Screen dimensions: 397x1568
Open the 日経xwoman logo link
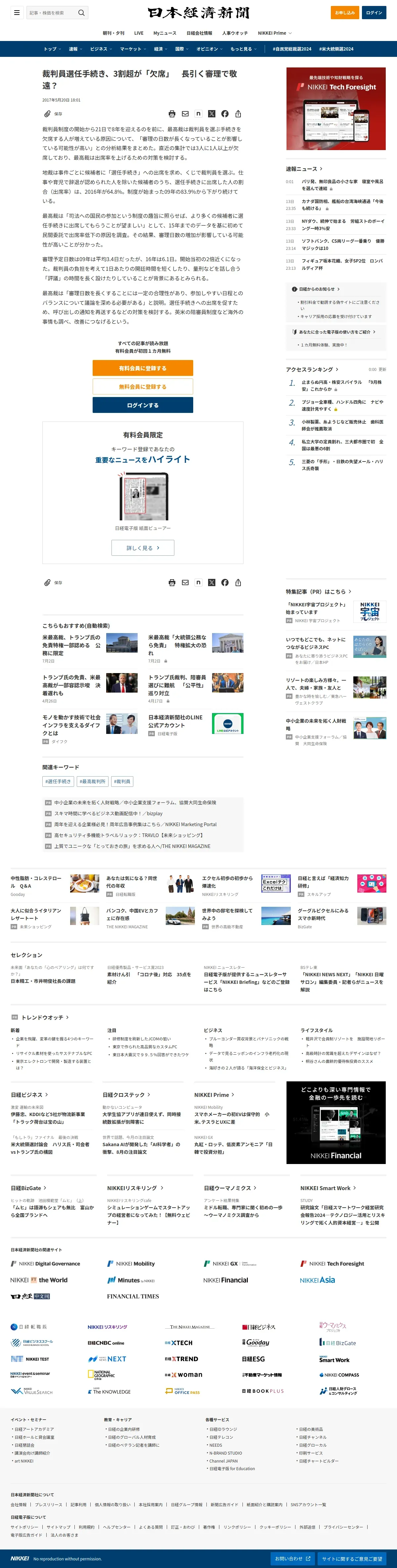[183, 1374]
